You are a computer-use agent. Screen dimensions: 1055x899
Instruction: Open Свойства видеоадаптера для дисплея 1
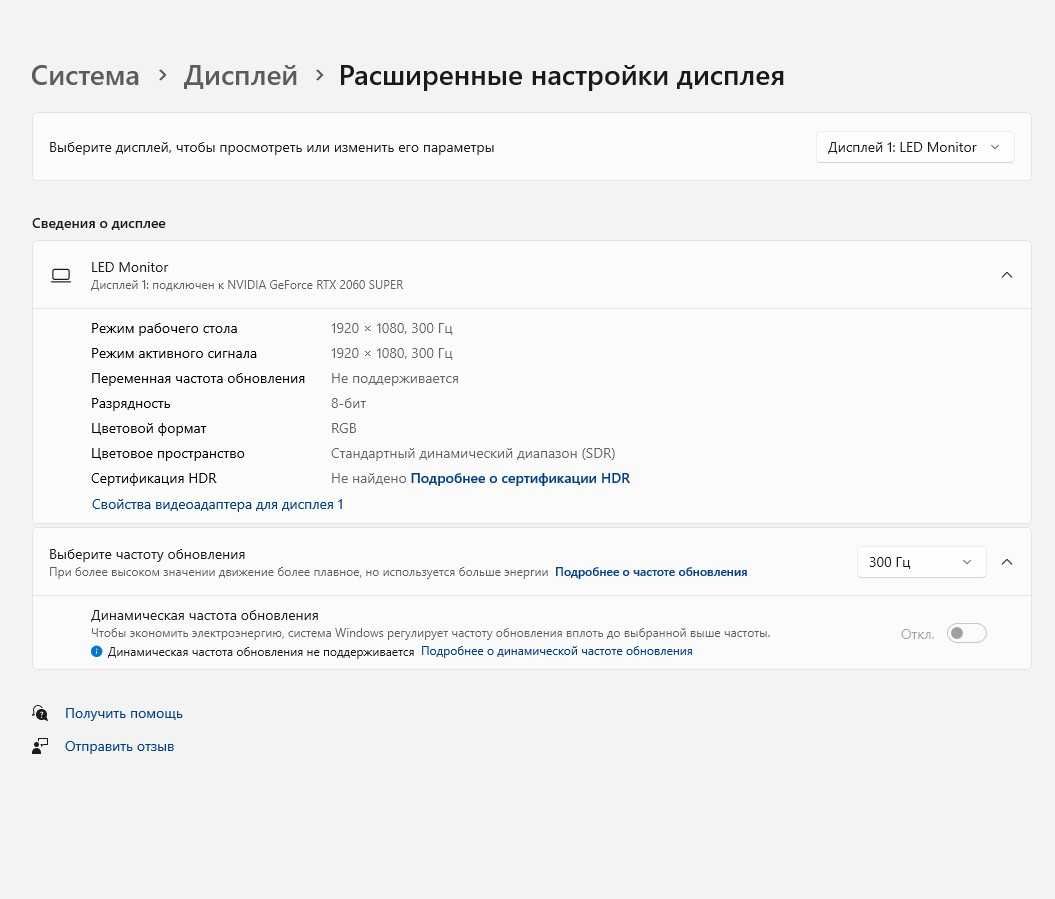click(x=217, y=504)
